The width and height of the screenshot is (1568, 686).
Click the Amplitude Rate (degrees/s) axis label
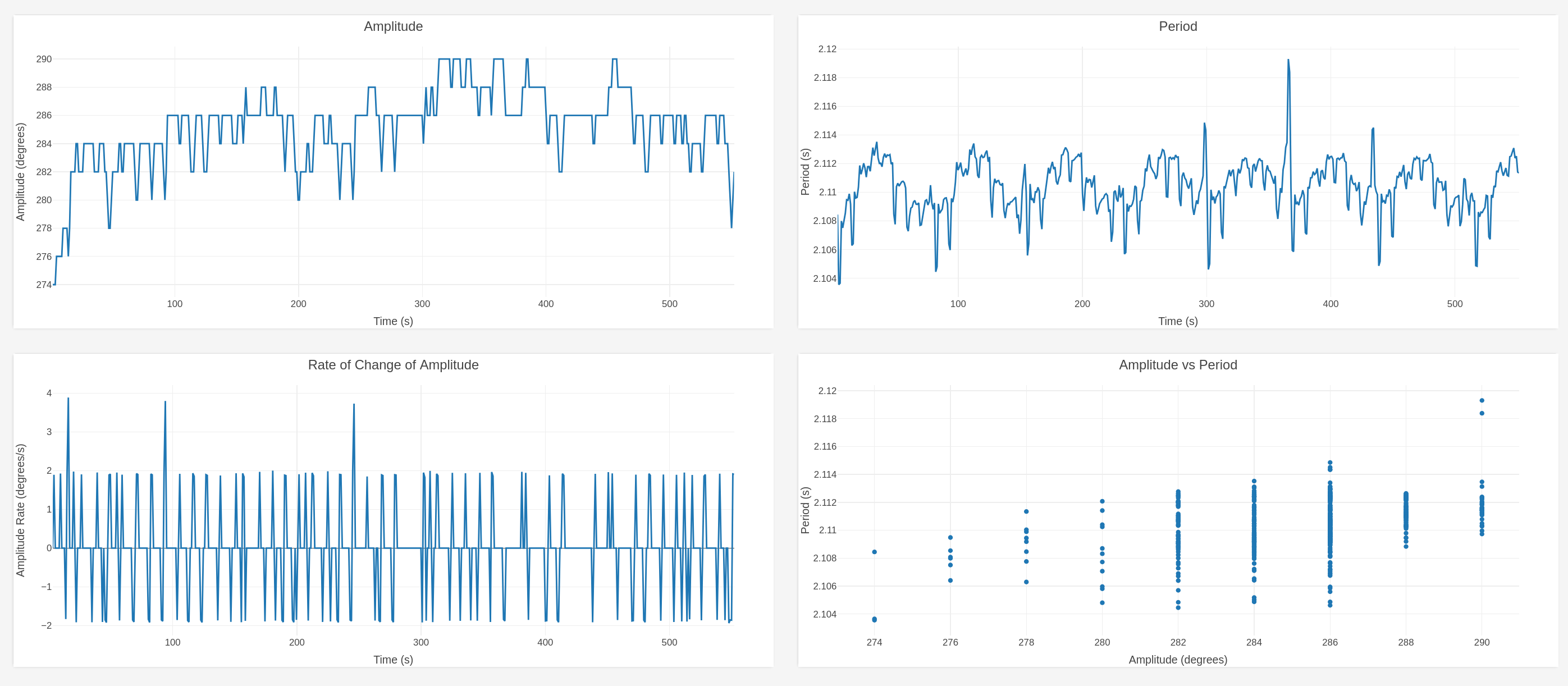point(21,510)
